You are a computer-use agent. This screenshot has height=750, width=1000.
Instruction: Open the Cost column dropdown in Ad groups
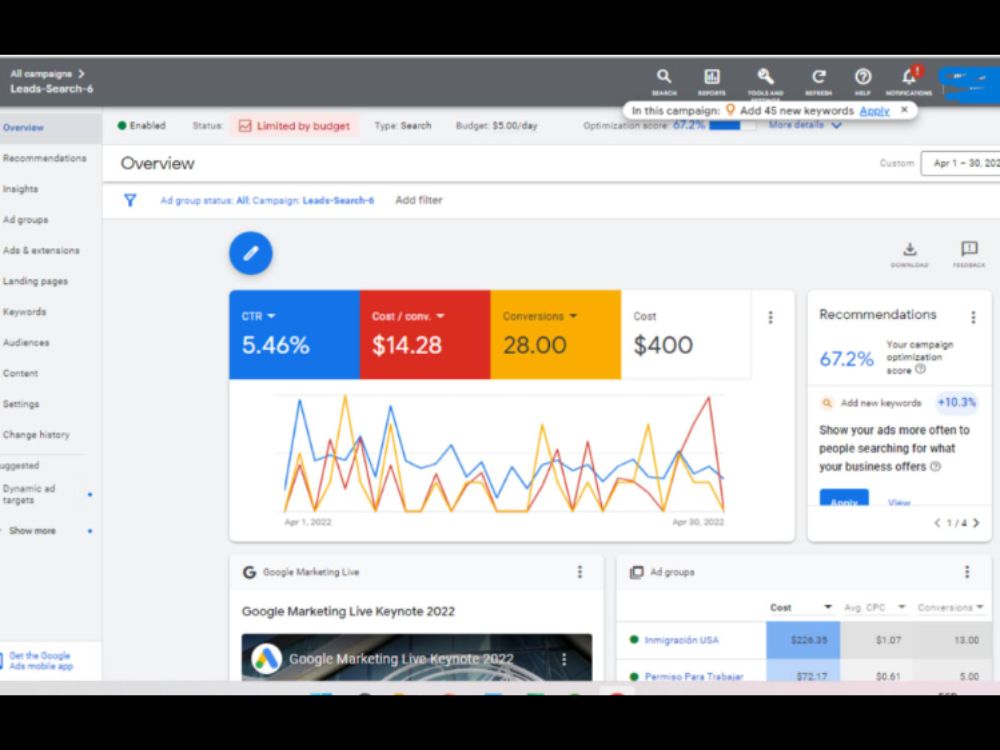[828, 607]
